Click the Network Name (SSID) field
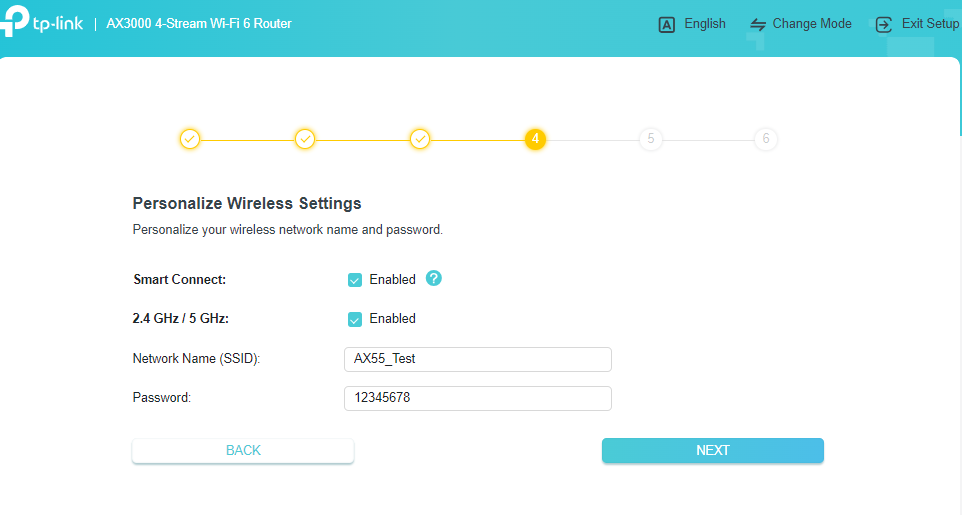The width and height of the screenshot is (962, 515). pos(478,359)
